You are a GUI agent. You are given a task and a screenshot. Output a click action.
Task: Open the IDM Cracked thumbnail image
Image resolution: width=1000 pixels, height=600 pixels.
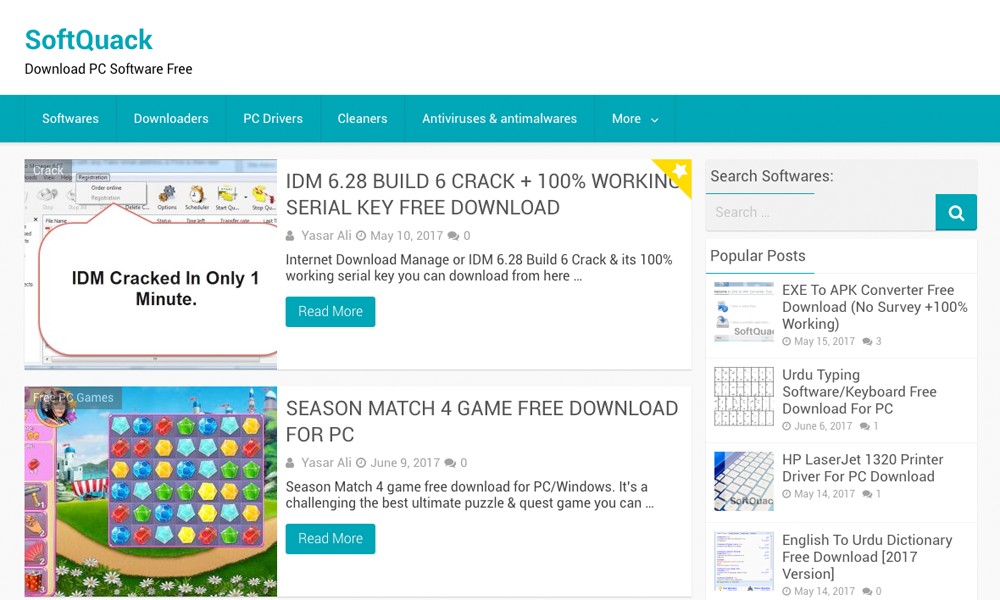[151, 265]
